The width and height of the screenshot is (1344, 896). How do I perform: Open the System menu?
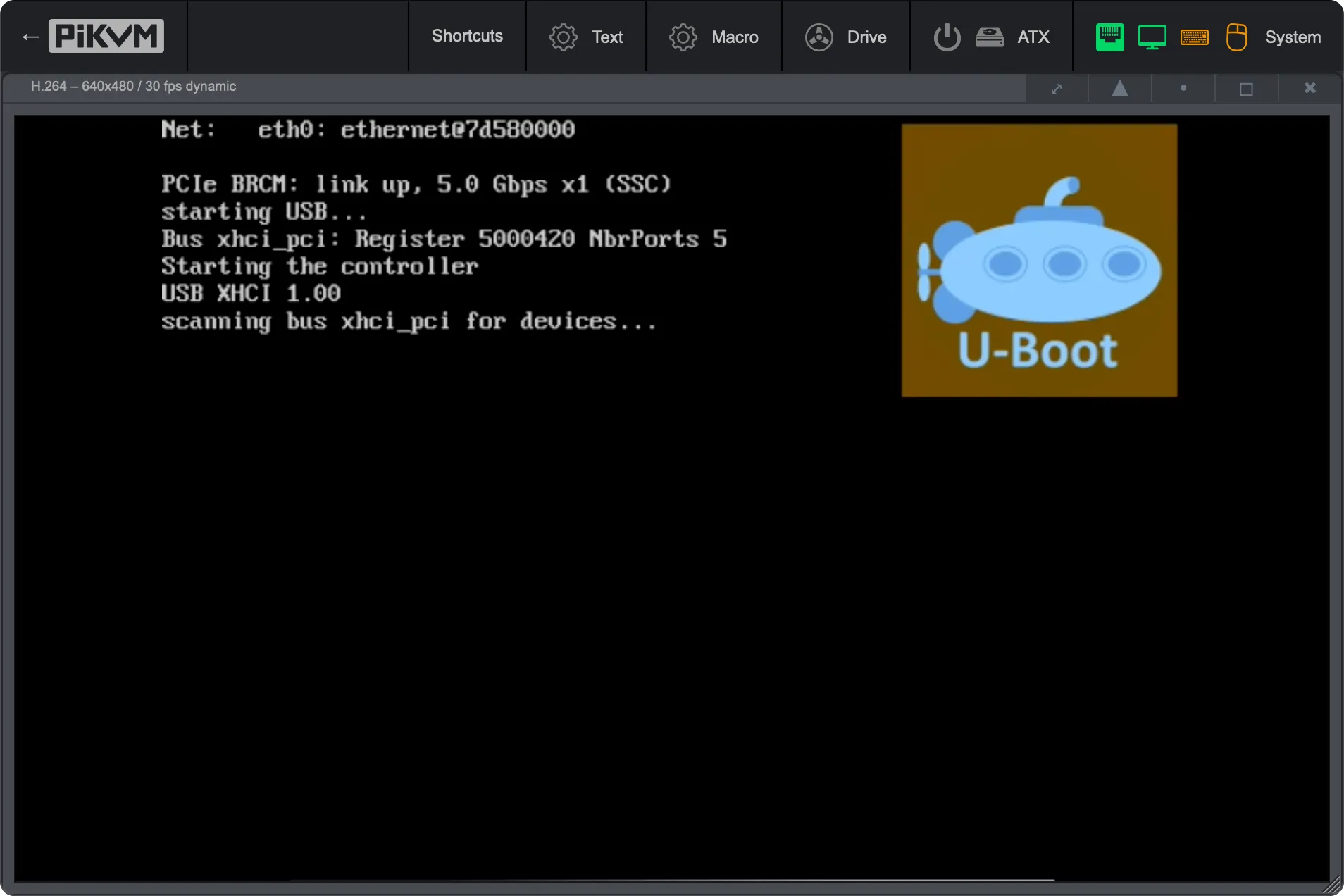pyautogui.click(x=1293, y=37)
